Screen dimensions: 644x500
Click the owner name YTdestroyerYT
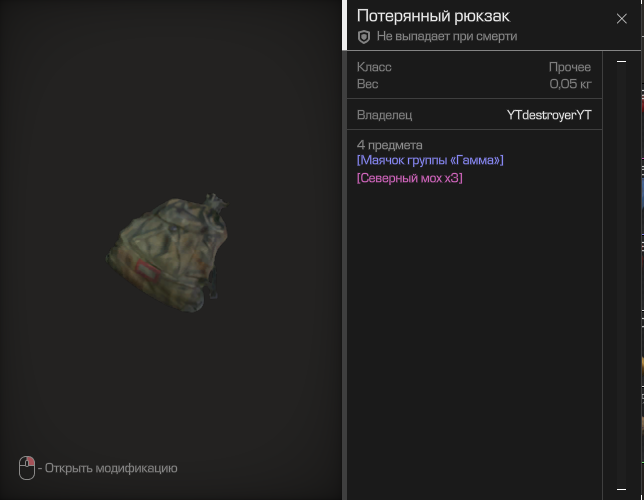pos(549,115)
